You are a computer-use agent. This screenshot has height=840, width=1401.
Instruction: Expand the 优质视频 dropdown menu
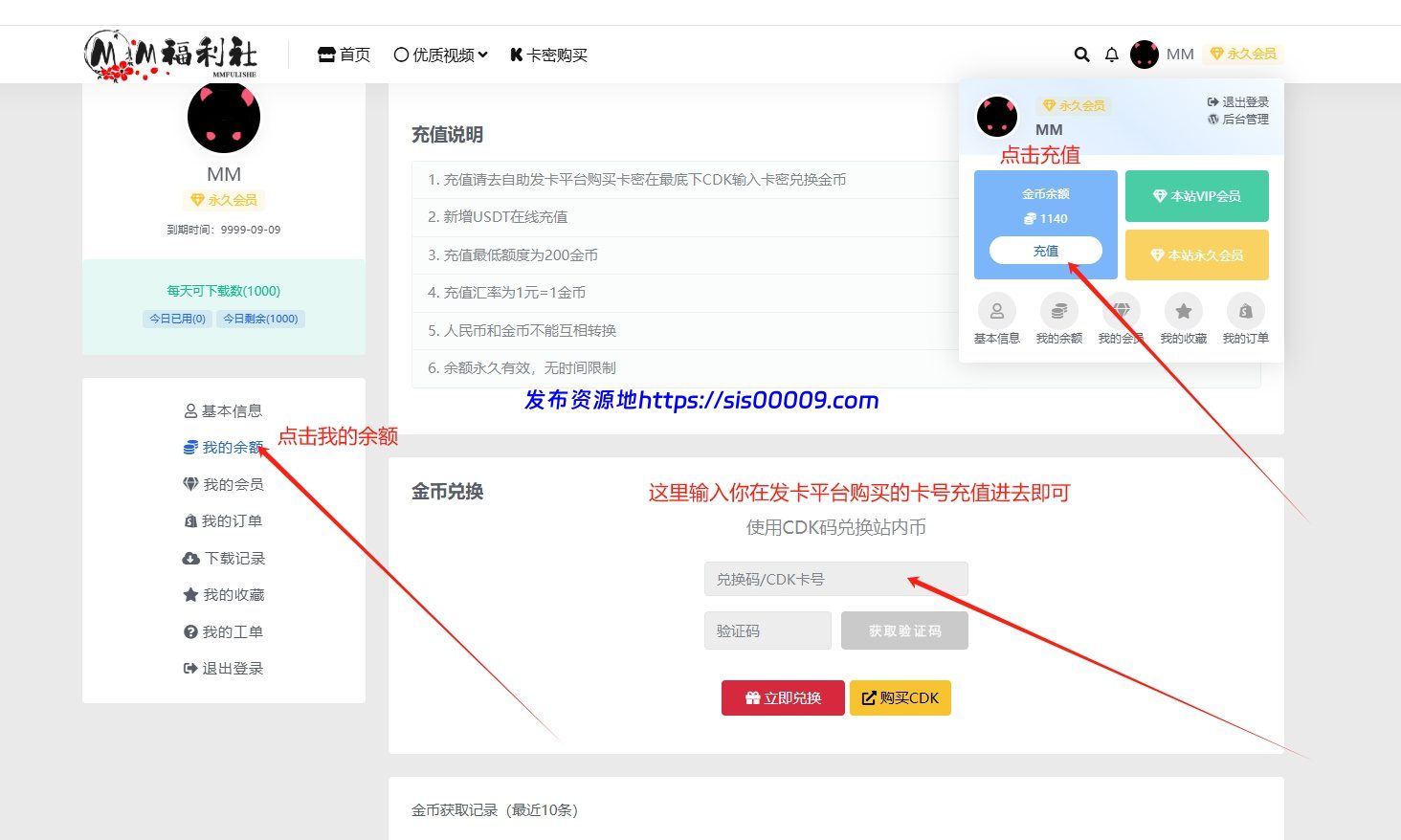(440, 55)
